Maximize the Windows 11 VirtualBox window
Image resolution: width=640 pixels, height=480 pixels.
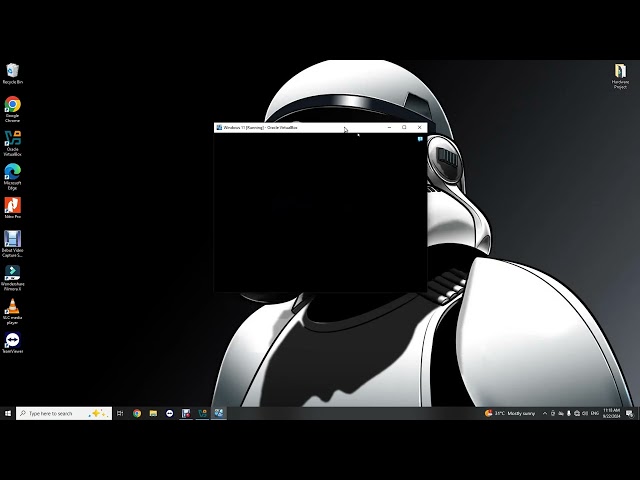404,127
